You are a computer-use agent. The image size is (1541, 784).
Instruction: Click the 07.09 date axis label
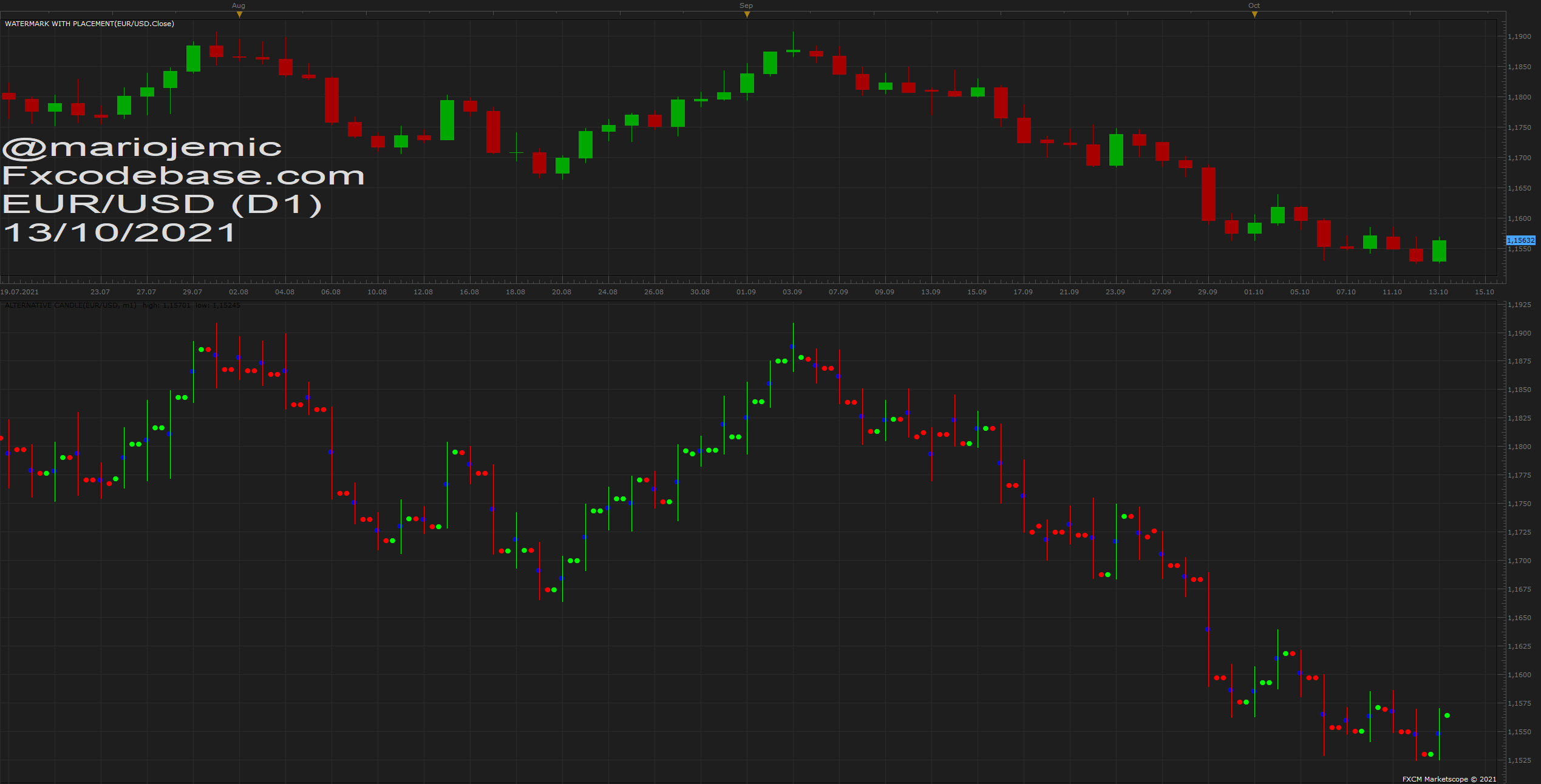point(839,292)
